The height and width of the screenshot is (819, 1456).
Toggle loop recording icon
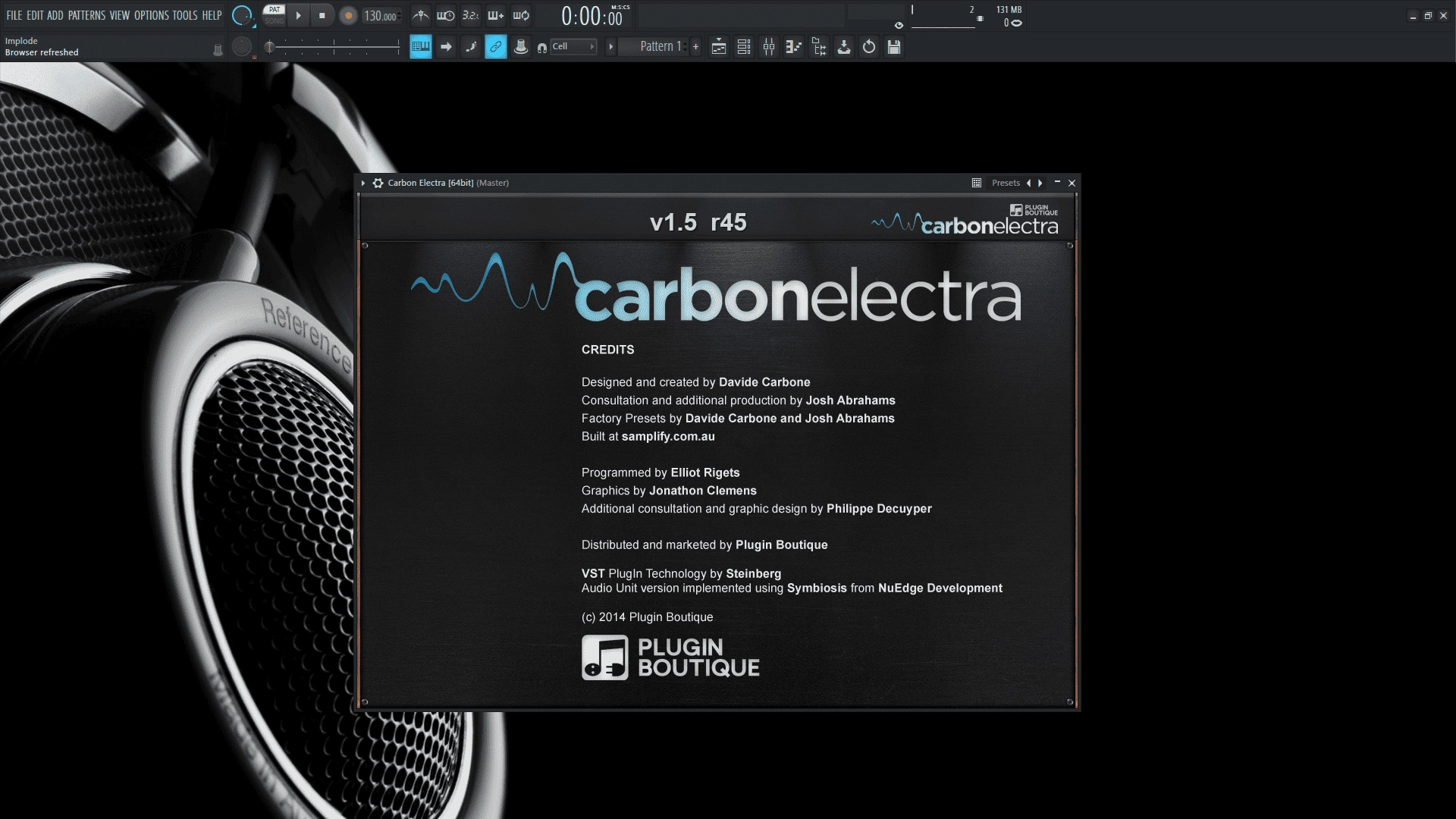click(521, 15)
